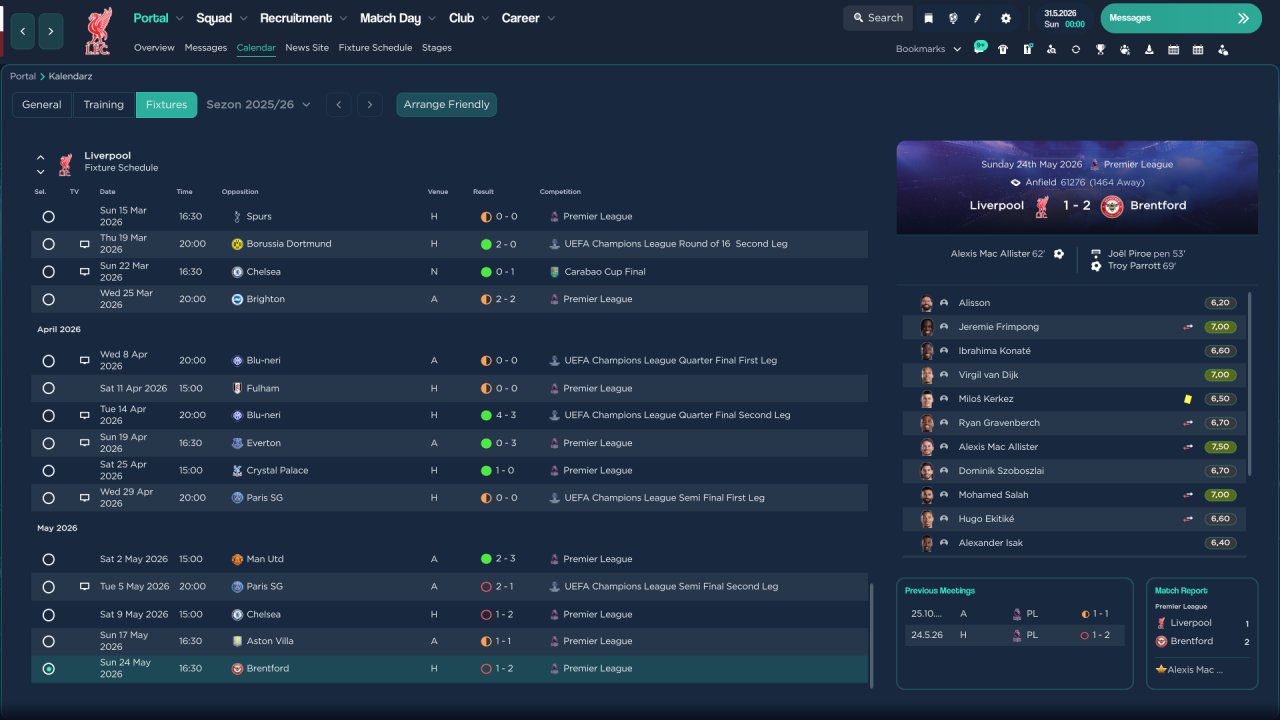The width and height of the screenshot is (1280, 720).
Task: Click the goal ball icon next to Alexis Mac Allister 62'
Action: (x=1059, y=254)
